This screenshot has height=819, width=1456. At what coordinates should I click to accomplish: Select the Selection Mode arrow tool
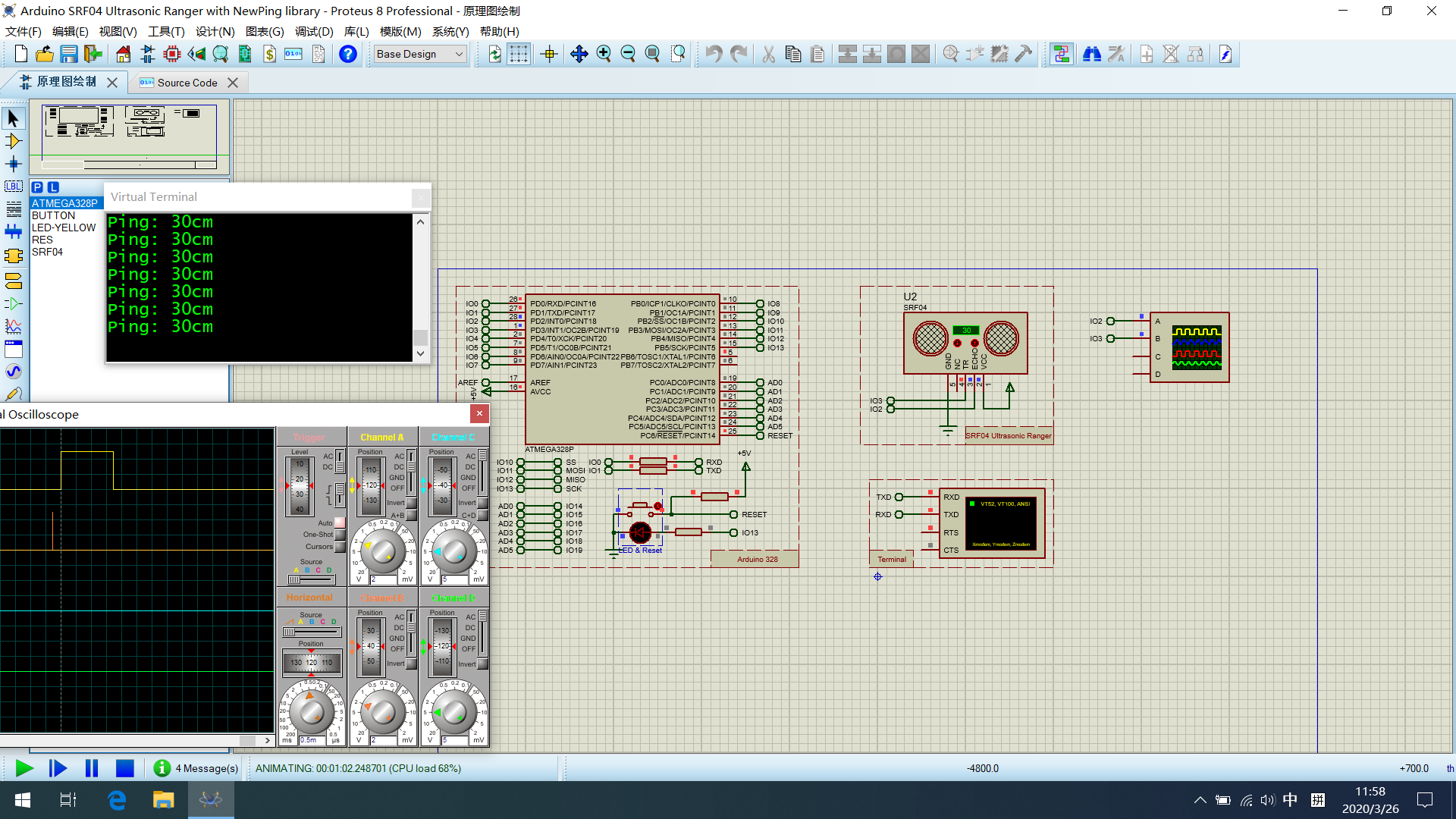click(13, 118)
